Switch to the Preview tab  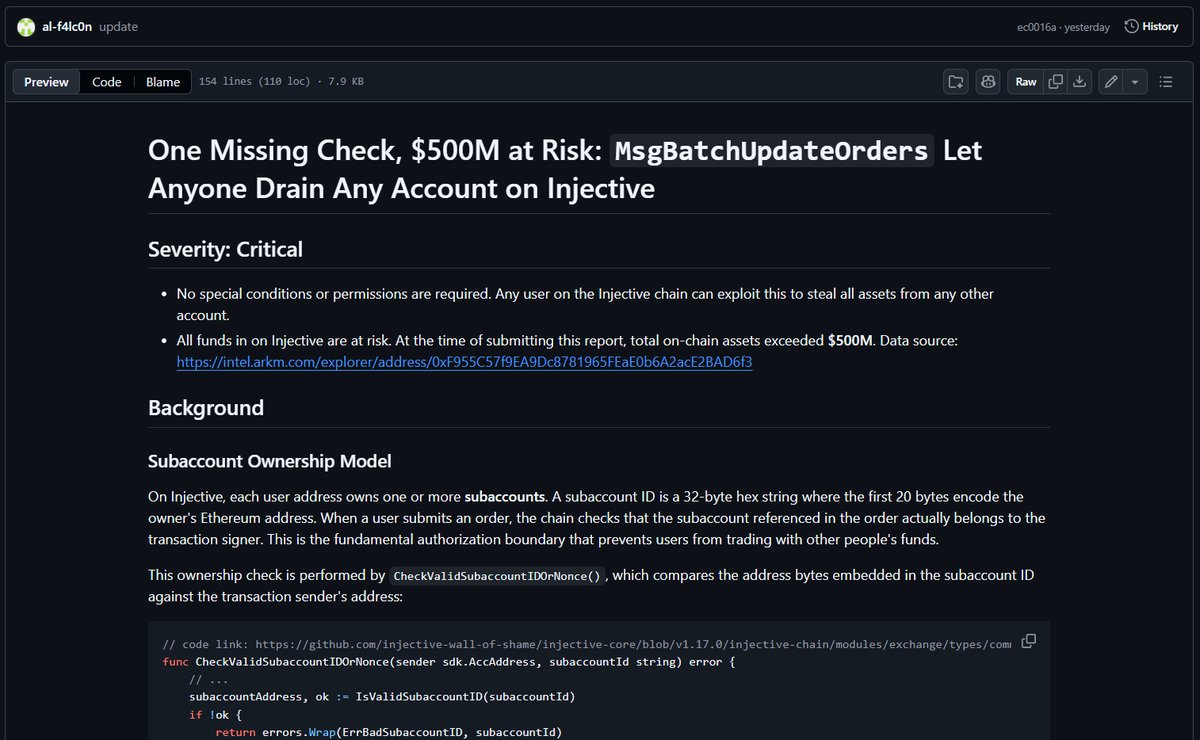point(46,82)
